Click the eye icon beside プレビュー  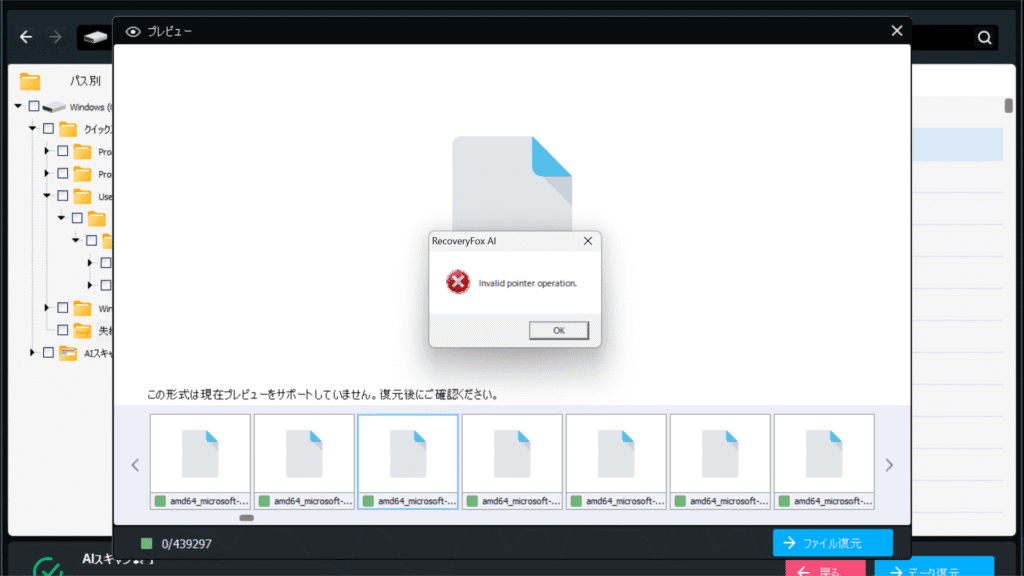[133, 31]
